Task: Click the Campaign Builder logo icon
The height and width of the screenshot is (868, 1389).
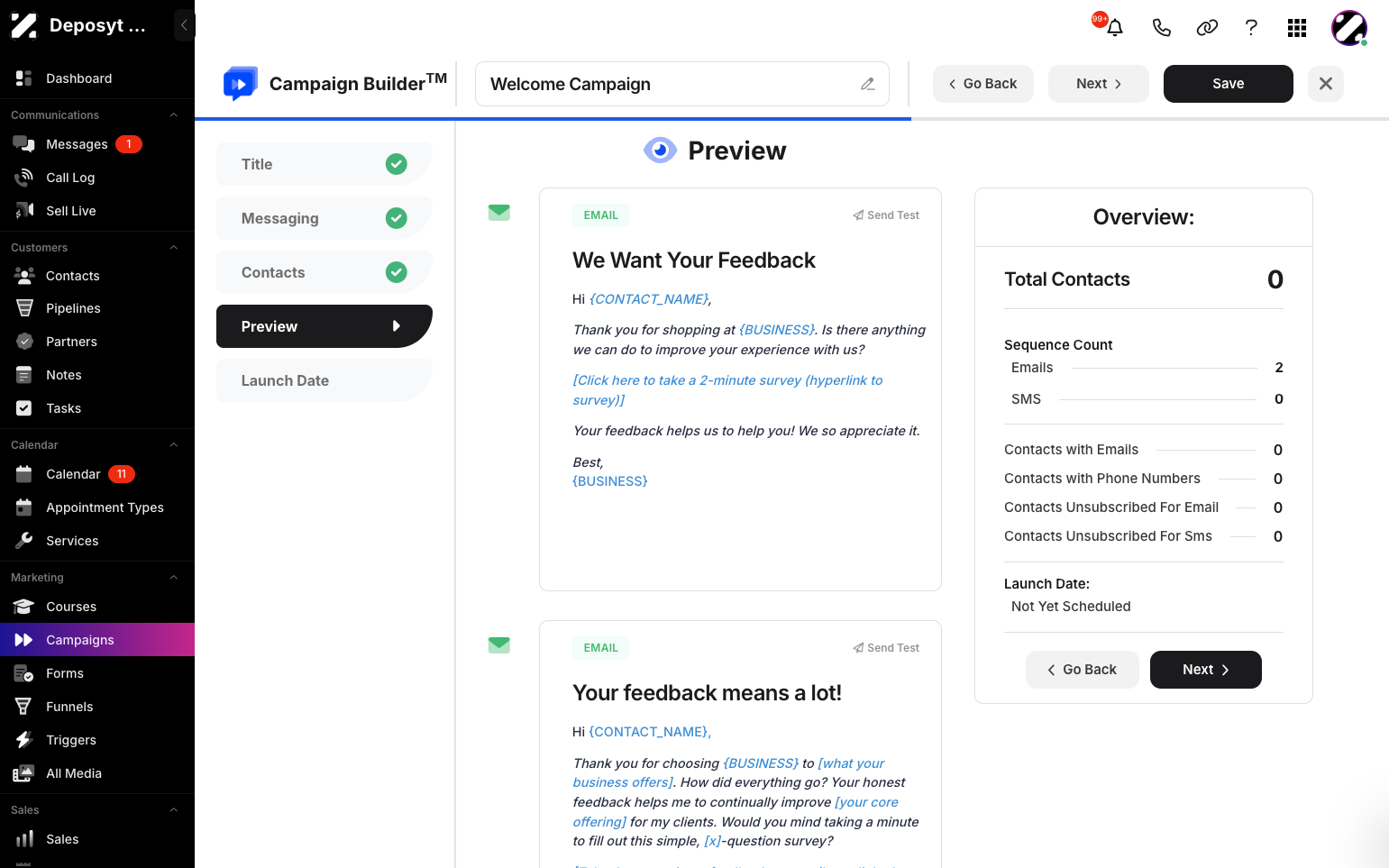Action: click(241, 84)
